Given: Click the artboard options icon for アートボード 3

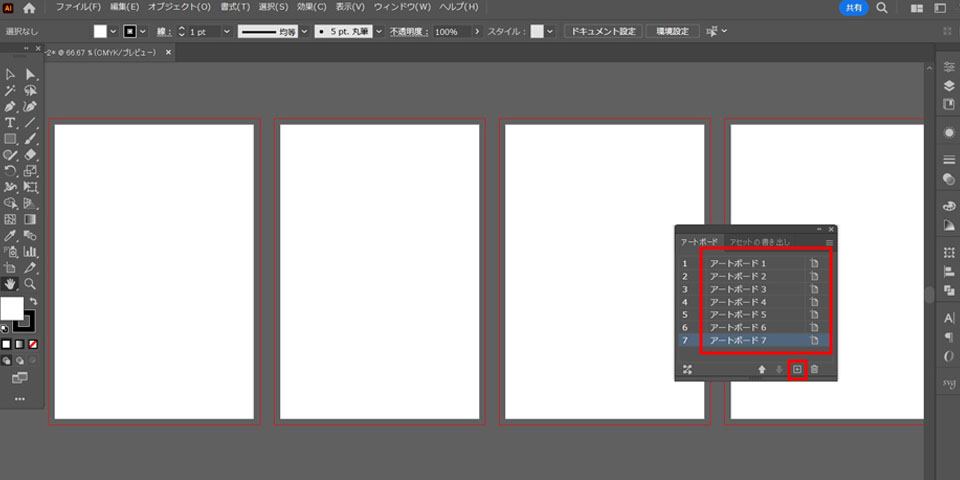Looking at the screenshot, I should click(x=814, y=289).
